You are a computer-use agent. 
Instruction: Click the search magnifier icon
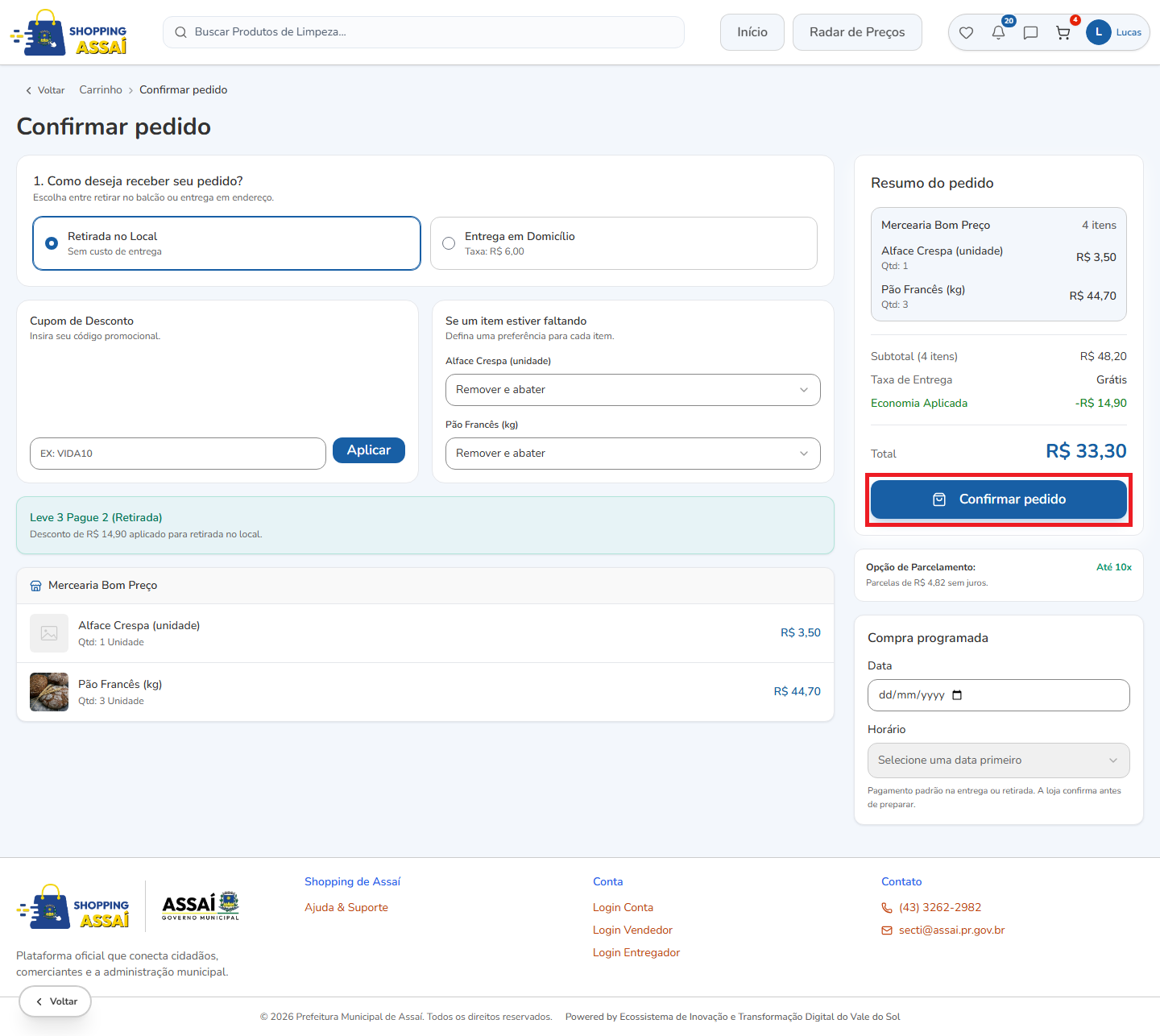pyautogui.click(x=180, y=32)
